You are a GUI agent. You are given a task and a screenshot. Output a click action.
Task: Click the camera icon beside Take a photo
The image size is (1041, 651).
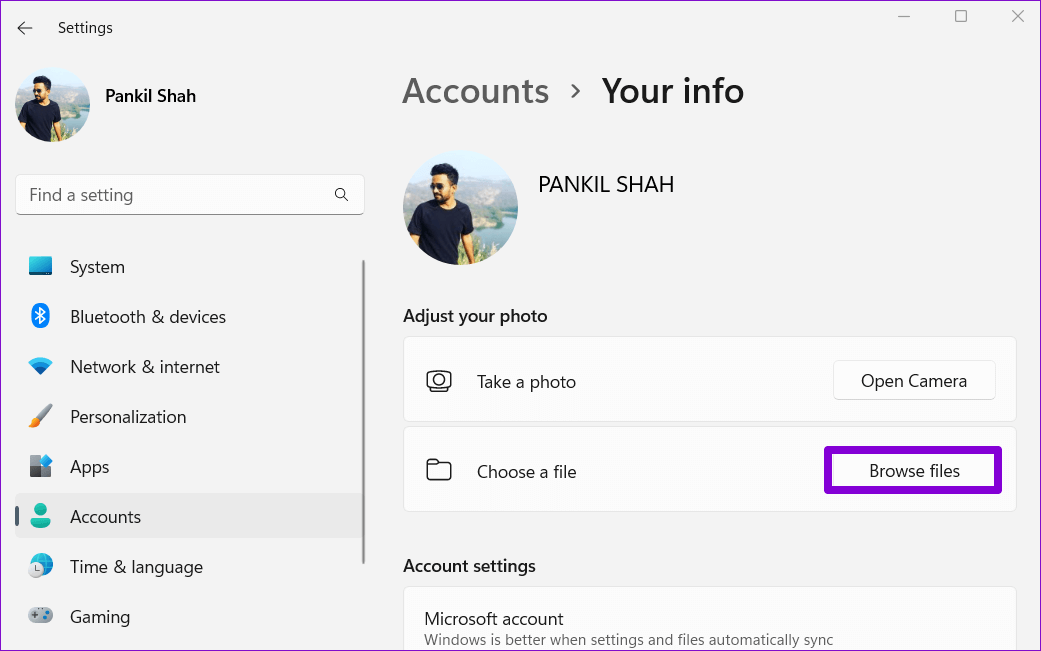click(x=438, y=381)
